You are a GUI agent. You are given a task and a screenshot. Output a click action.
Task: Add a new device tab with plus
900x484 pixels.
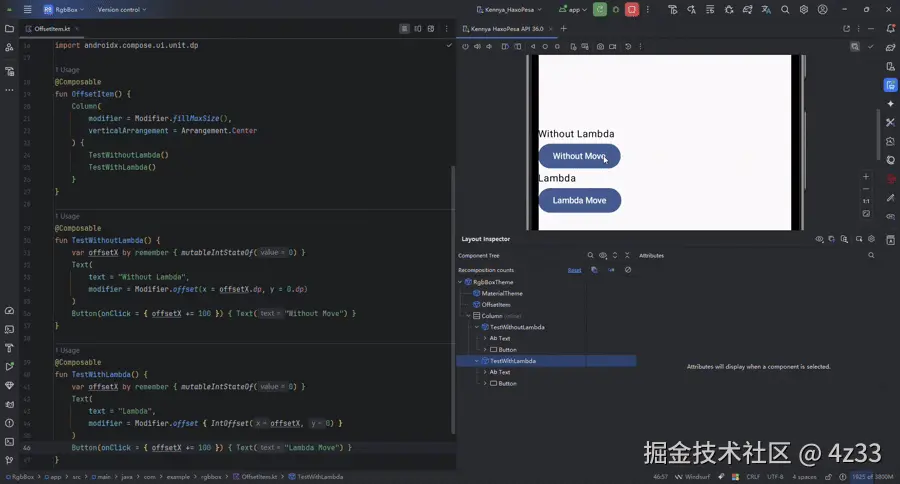pyautogui.click(x=564, y=29)
